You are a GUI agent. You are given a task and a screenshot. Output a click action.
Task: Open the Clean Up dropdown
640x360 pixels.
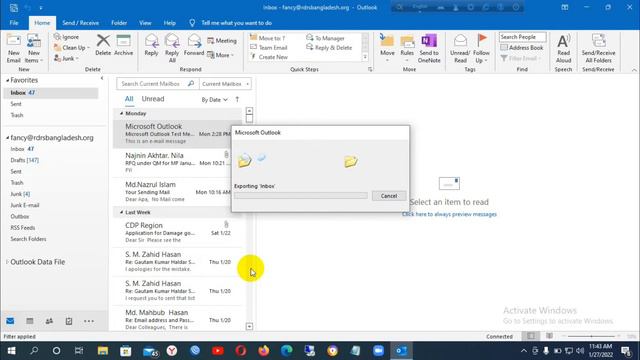click(x=72, y=48)
